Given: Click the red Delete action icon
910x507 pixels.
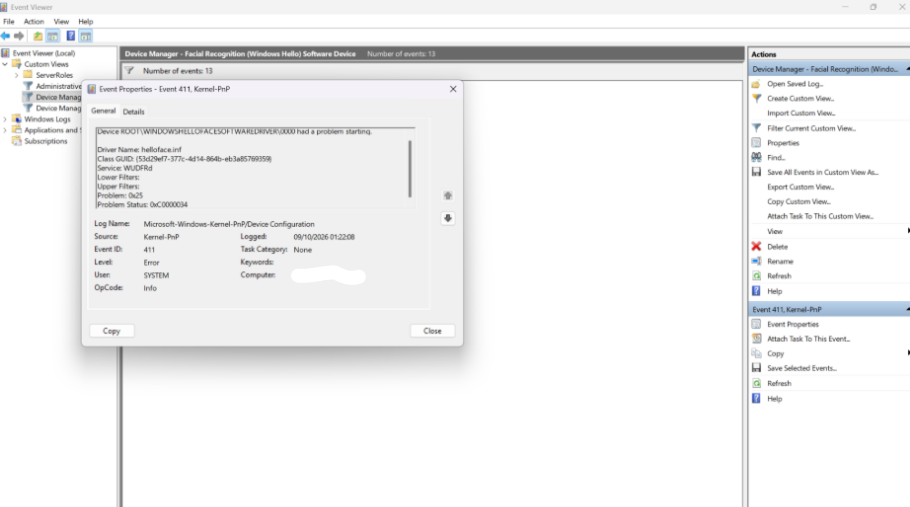Looking at the screenshot, I should coord(756,247).
